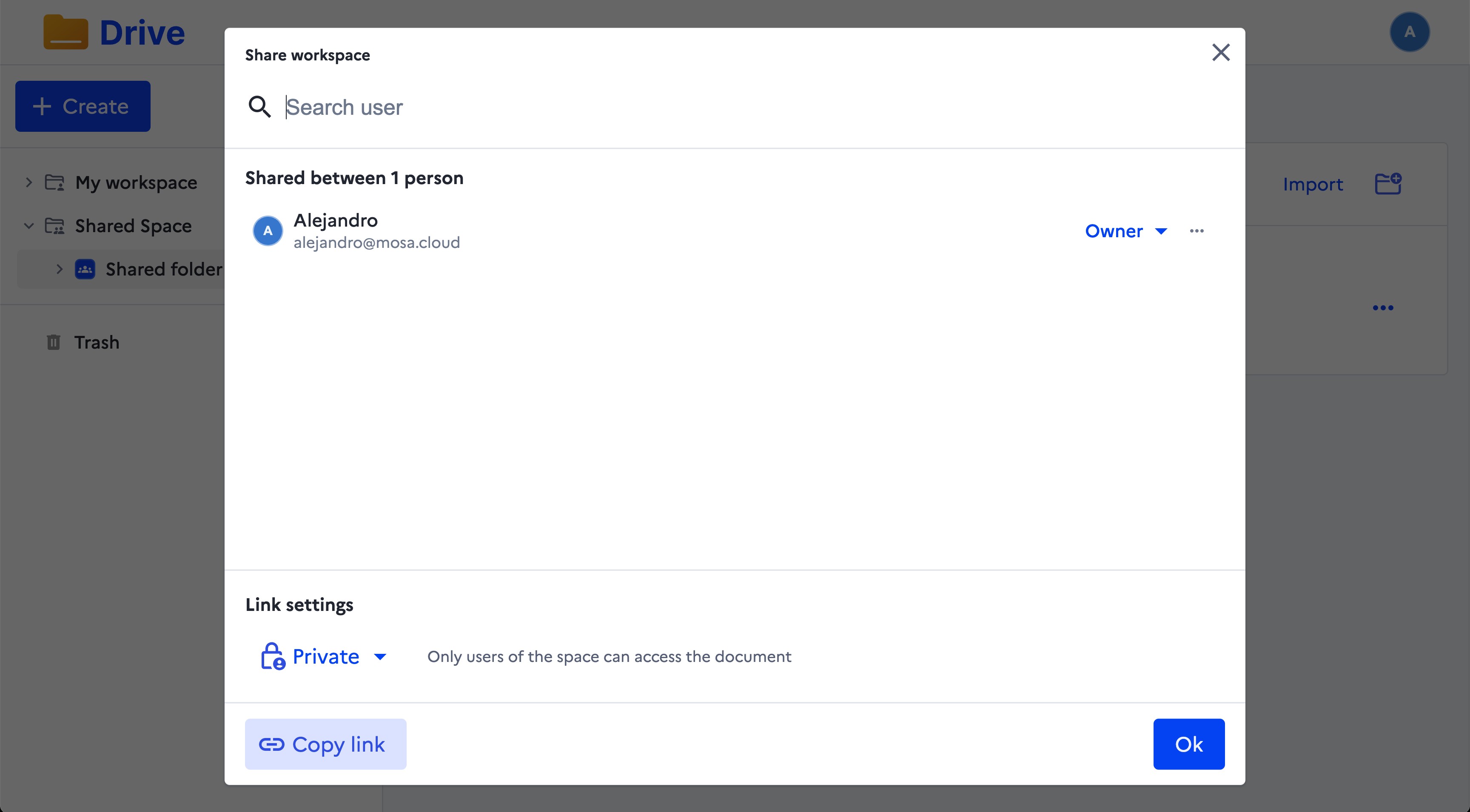Click the Drive folder logo

pyautogui.click(x=66, y=32)
